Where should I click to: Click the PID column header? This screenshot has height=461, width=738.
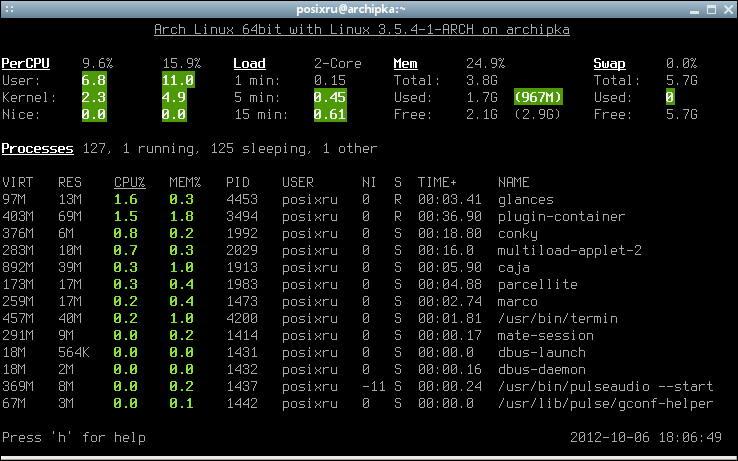[x=238, y=182]
